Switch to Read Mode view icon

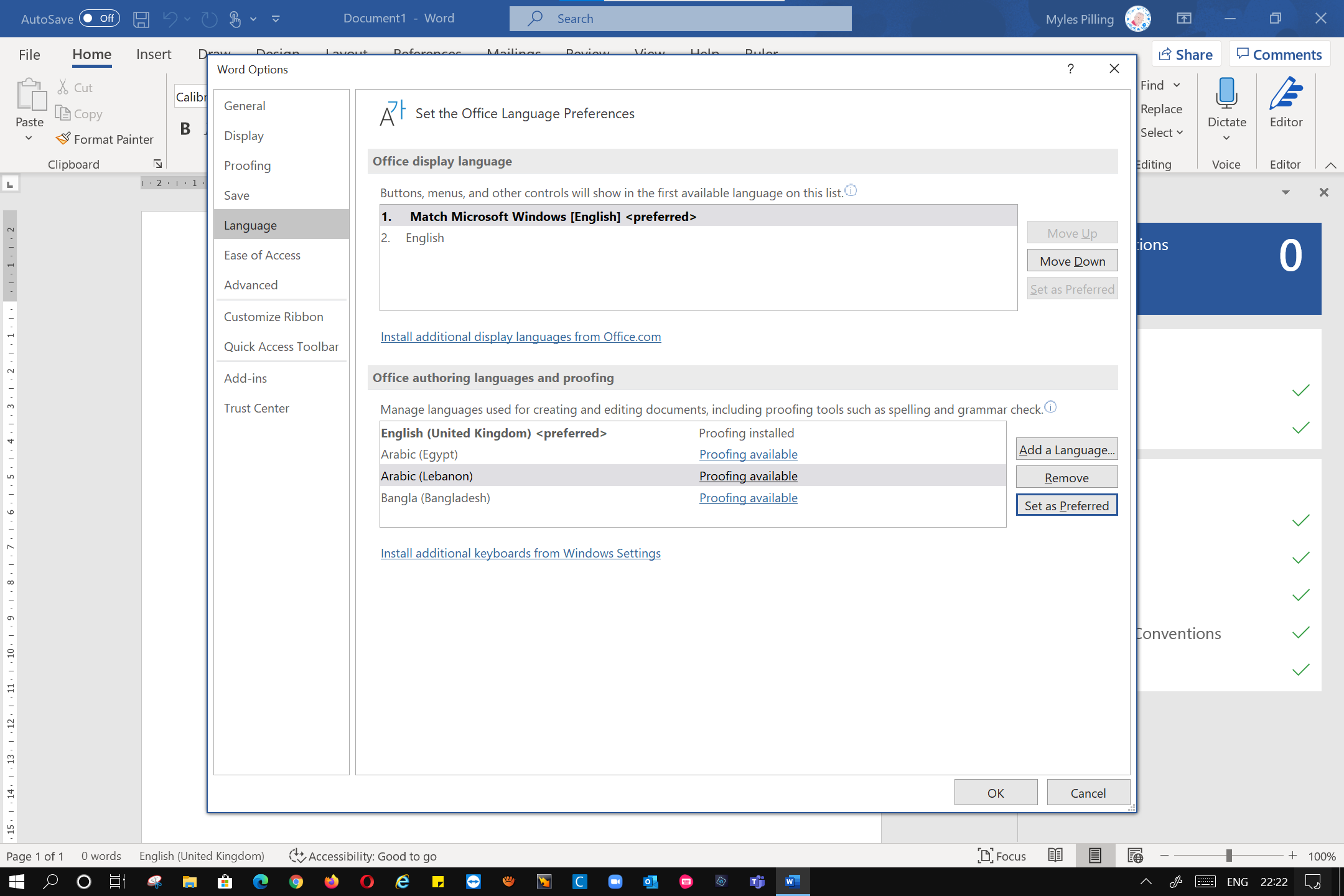click(1055, 856)
